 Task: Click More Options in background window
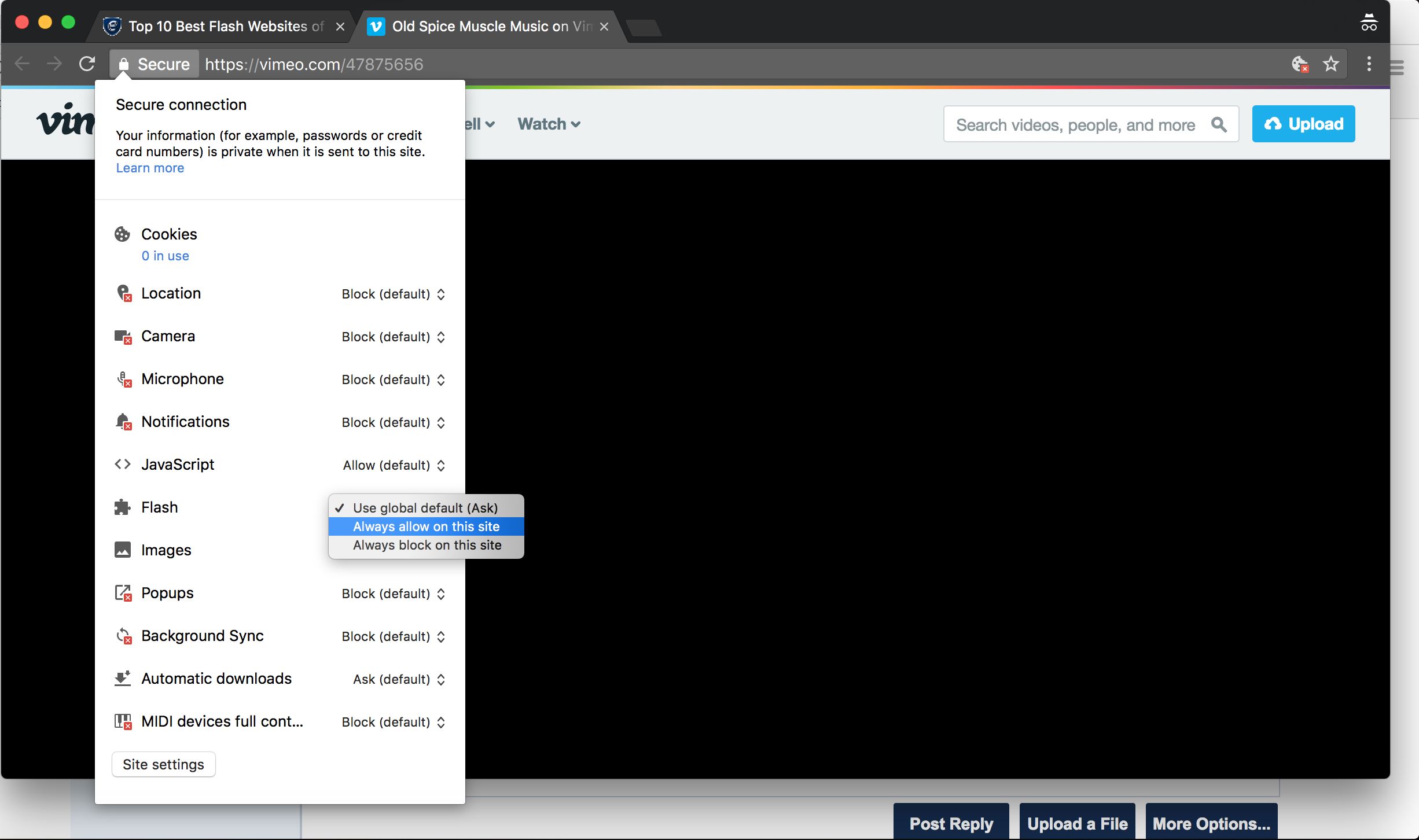1211,823
